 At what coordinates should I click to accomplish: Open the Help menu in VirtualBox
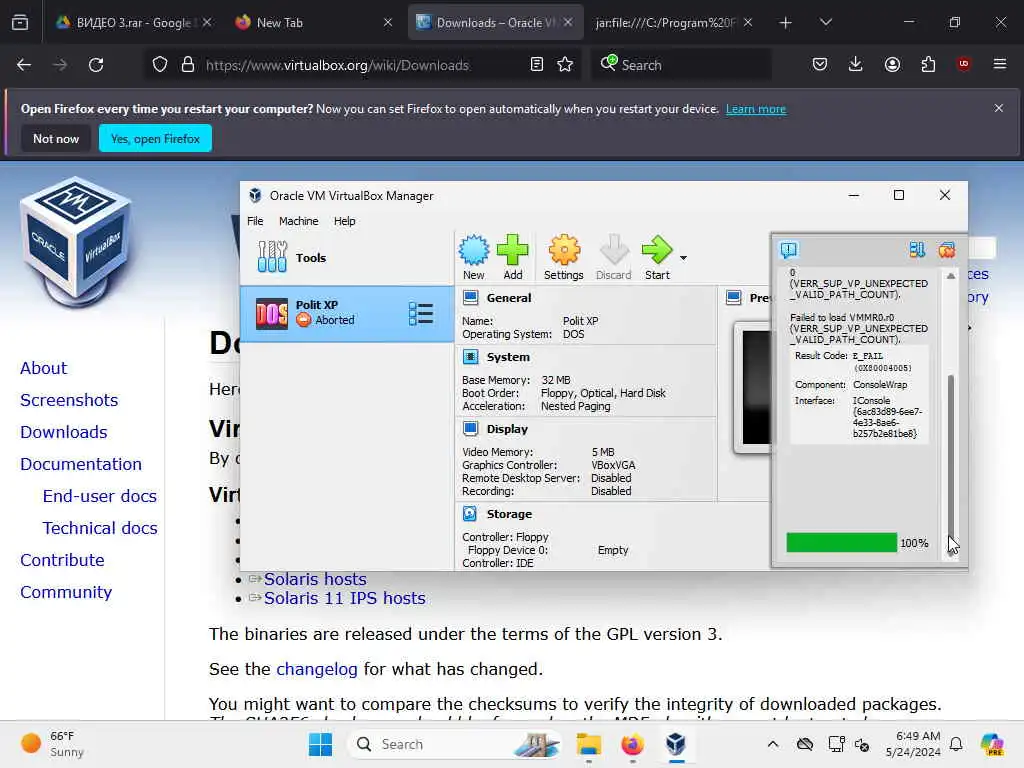point(344,221)
